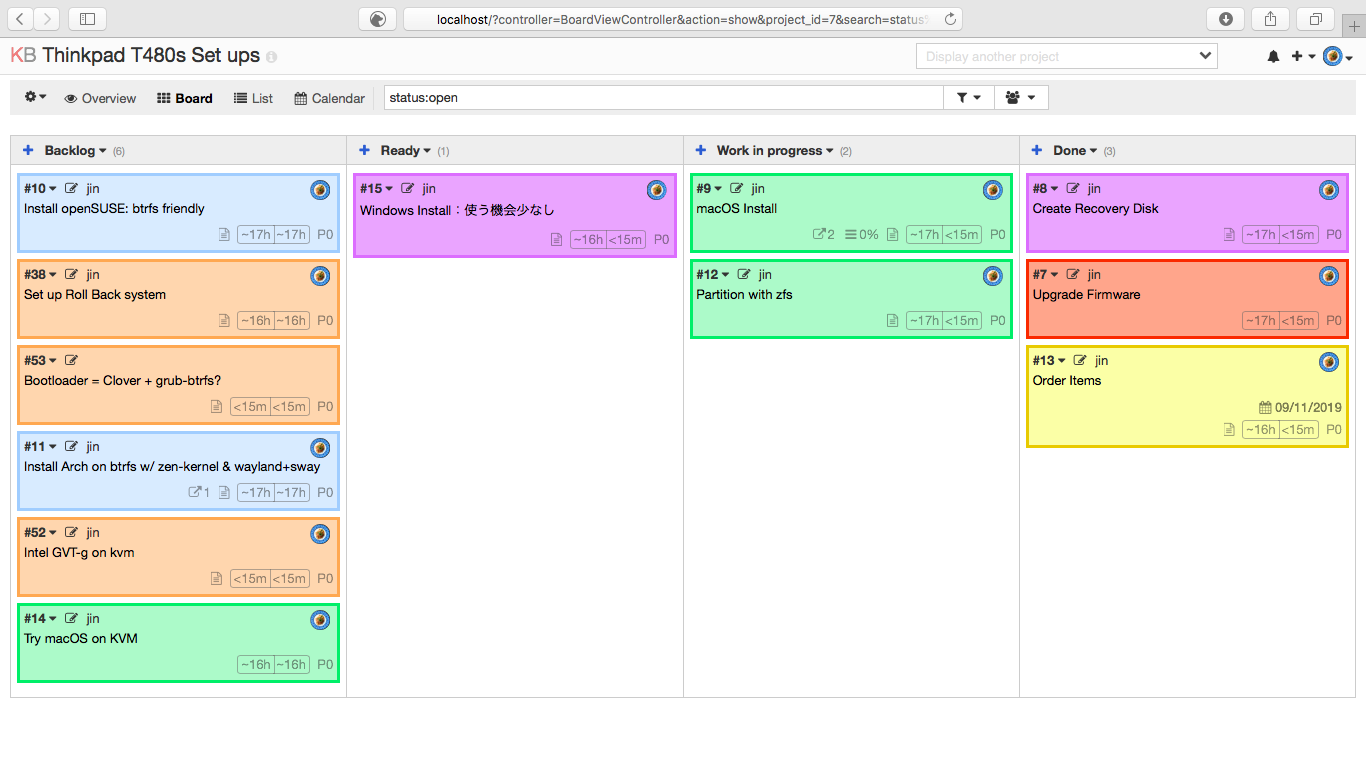
Task: Open Work in progress column dropdown
Action: pos(775,151)
